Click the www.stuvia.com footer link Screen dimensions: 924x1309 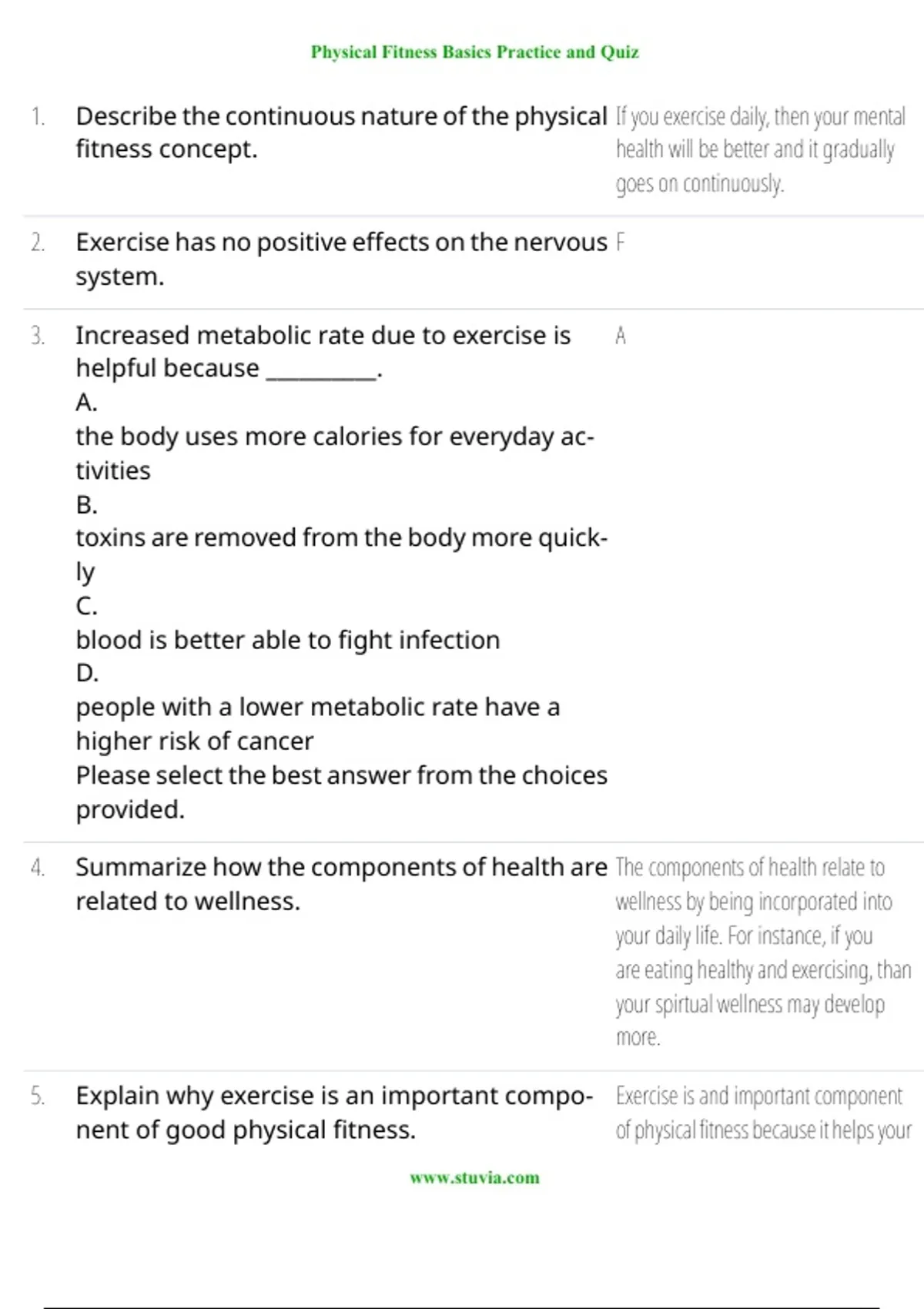(x=474, y=1177)
